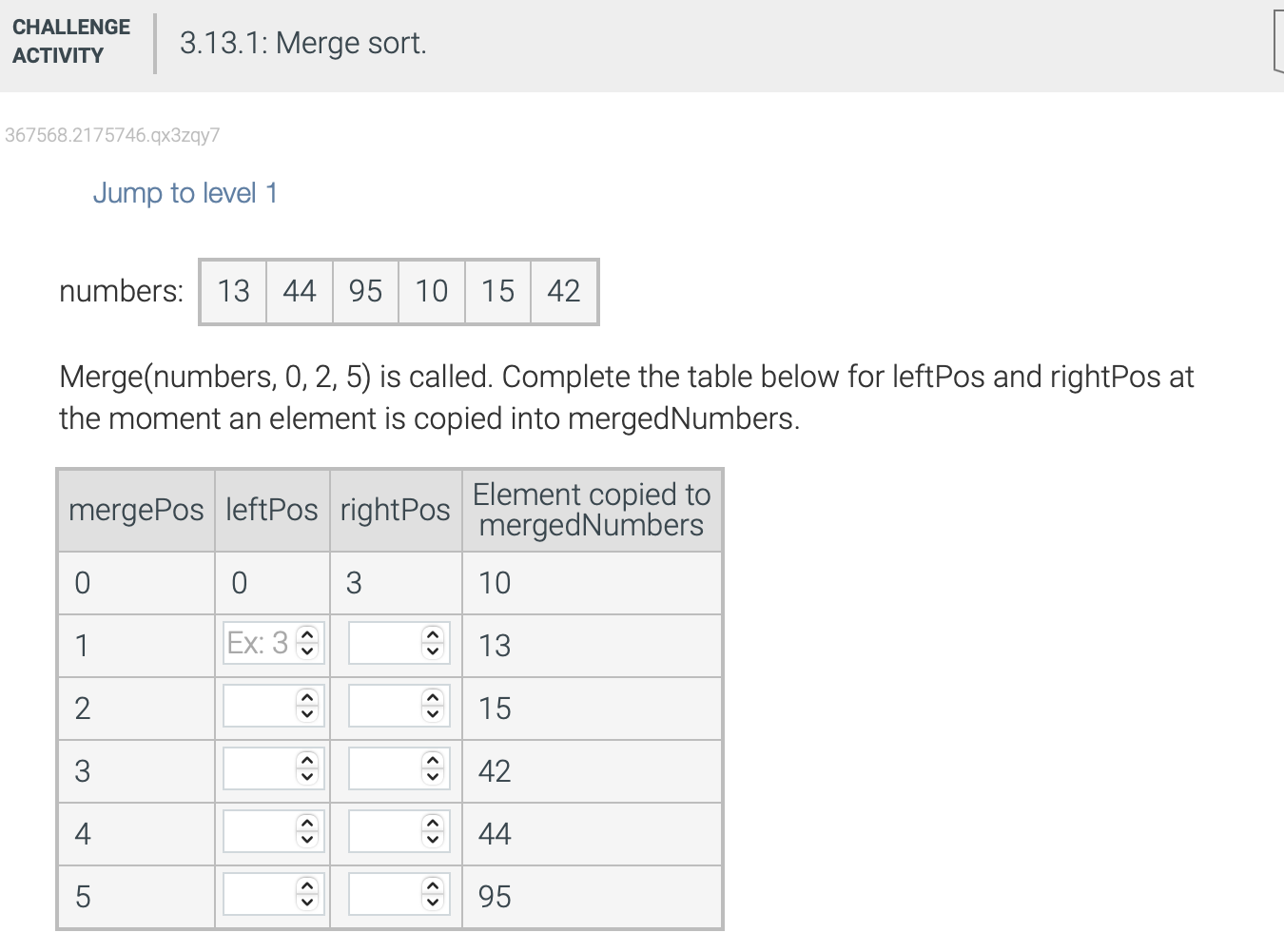Click the number 95 in the numbers array
The image size is (1284, 952).
click(365, 292)
